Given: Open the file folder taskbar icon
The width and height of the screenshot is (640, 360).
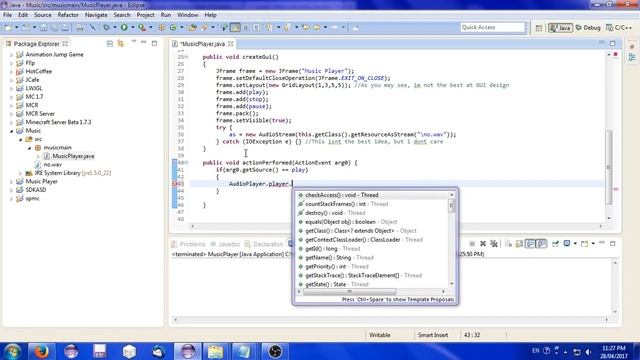Looking at the screenshot, I should (x=216, y=351).
